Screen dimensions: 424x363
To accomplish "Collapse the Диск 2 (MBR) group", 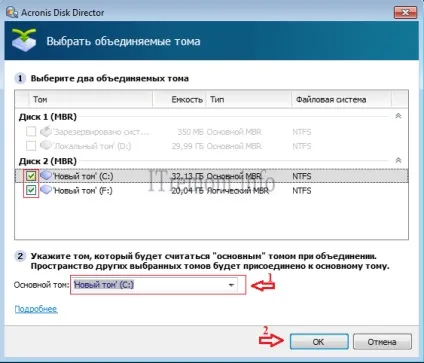I will click(x=398, y=160).
